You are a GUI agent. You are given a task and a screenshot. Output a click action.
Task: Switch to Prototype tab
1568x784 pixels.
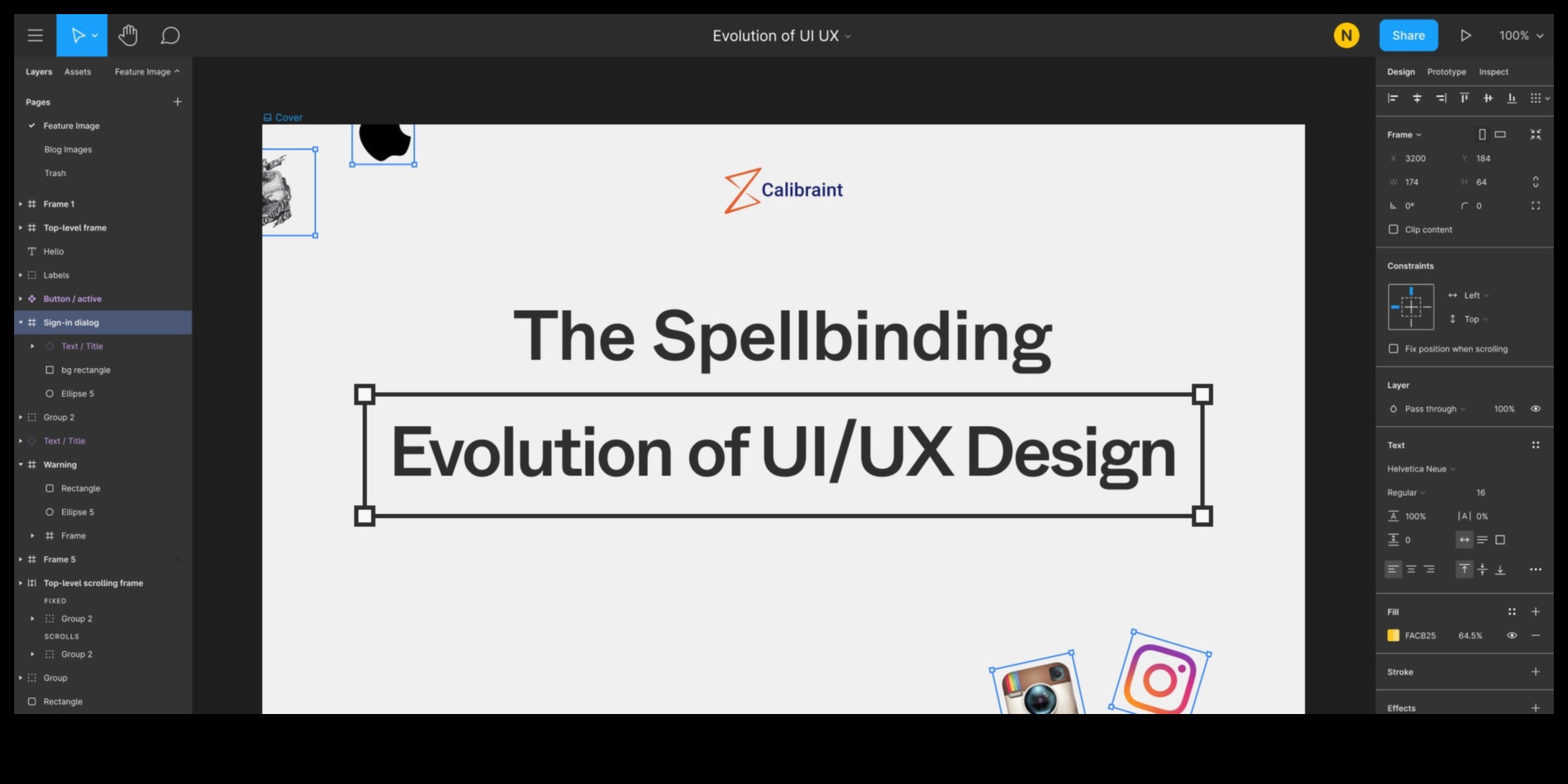point(1447,71)
